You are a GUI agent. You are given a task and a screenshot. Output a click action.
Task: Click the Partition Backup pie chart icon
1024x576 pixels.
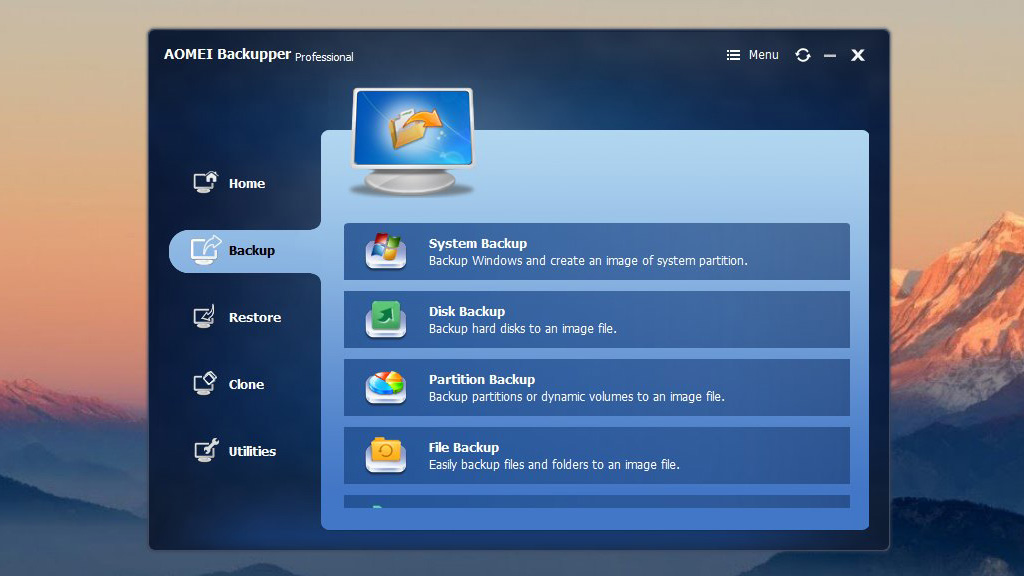385,387
